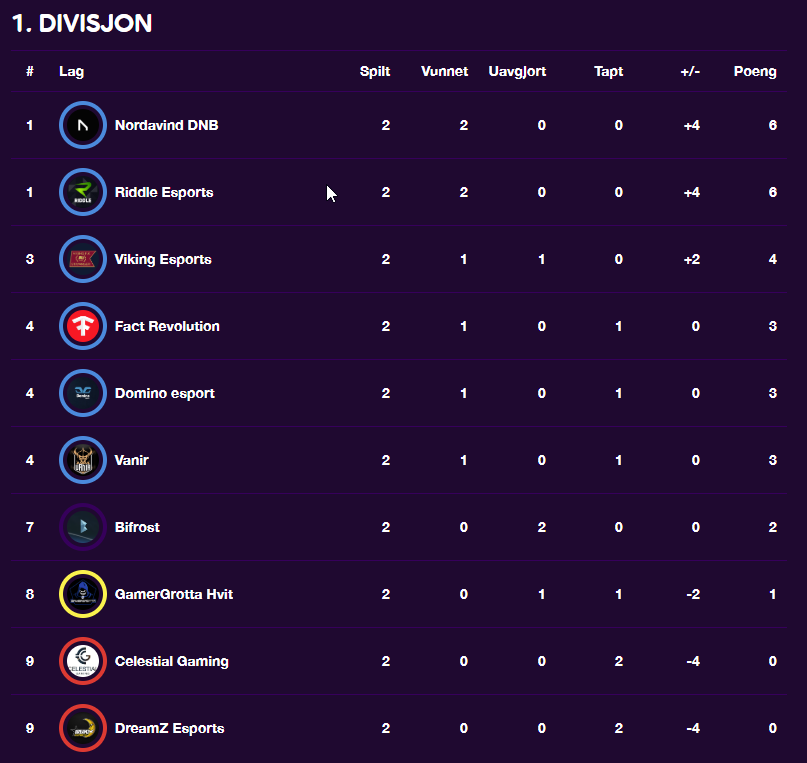
Task: Click the Poeng column header
Action: click(x=755, y=72)
